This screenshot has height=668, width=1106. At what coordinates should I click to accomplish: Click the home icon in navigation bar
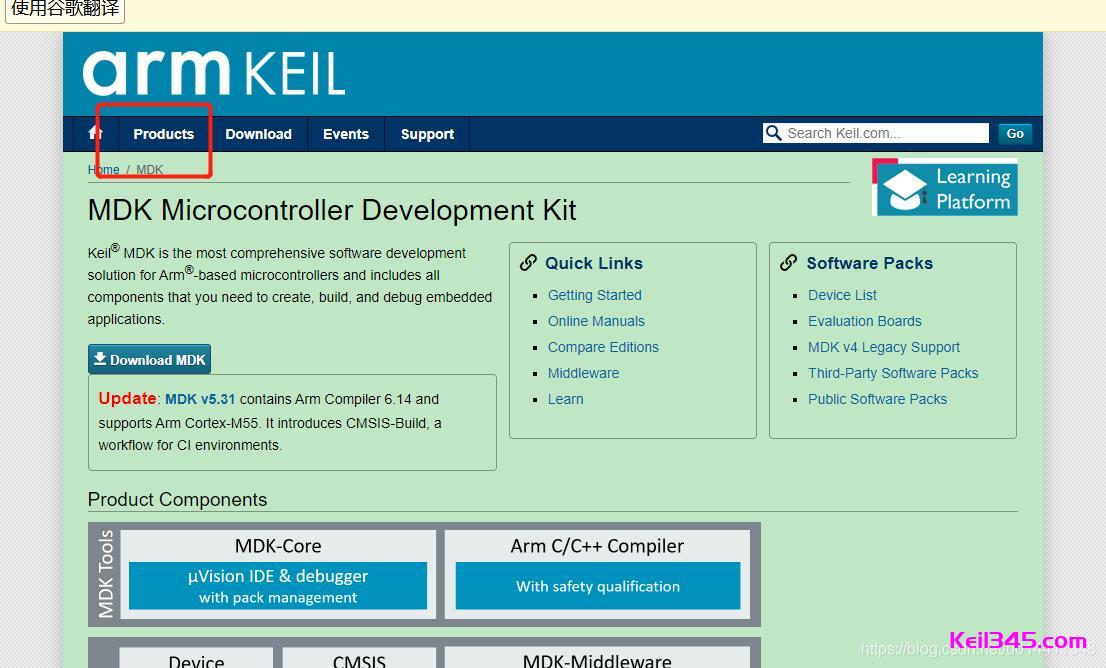[x=95, y=133]
